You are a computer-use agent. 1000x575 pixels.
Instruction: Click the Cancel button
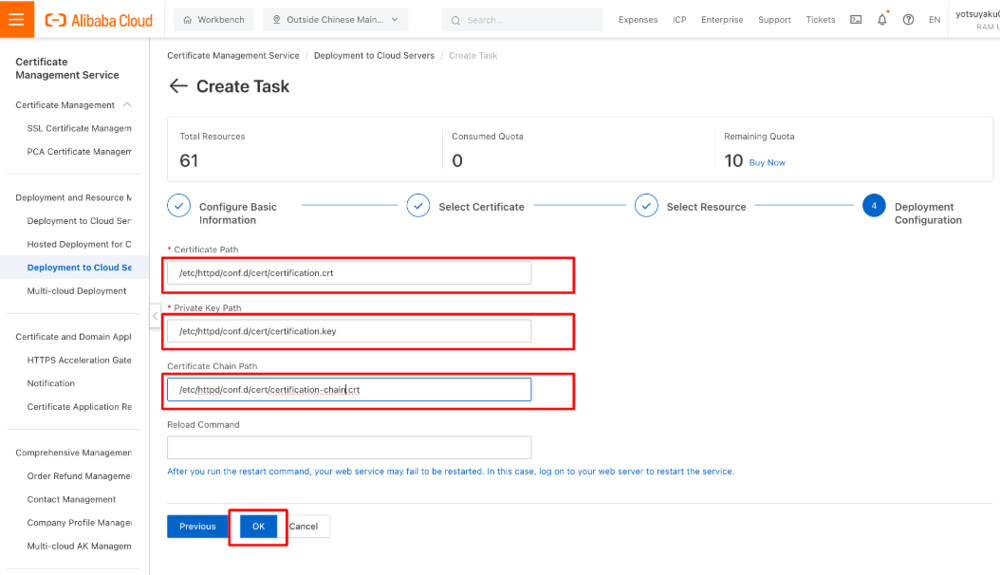[x=304, y=526]
